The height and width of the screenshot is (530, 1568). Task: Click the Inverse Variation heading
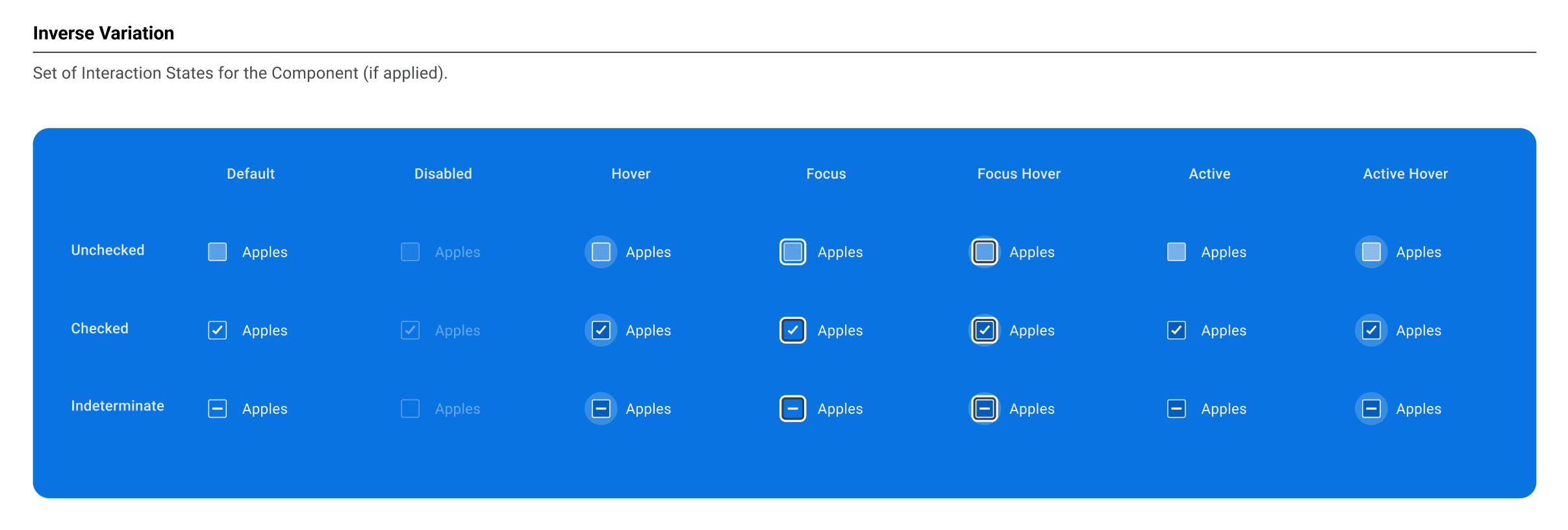coord(103,33)
